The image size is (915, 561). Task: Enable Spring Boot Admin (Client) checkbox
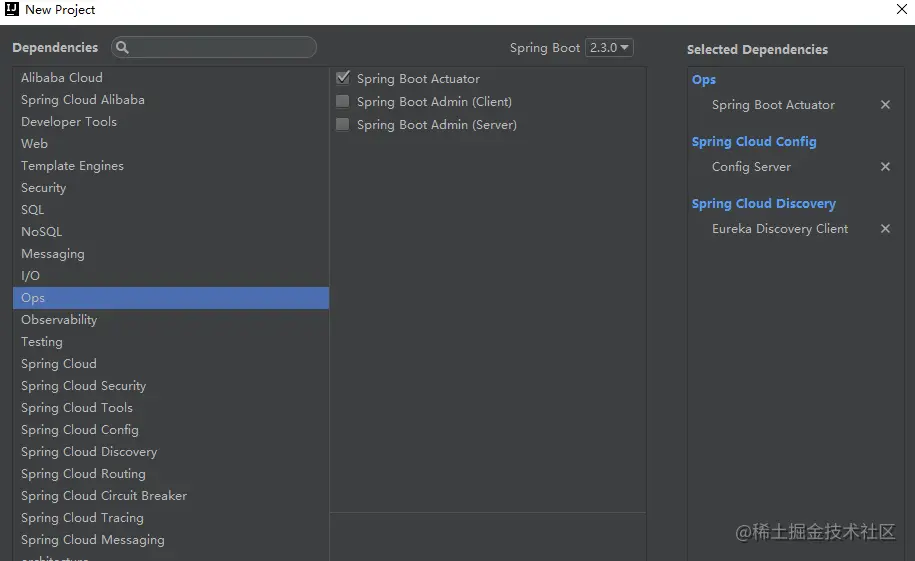[343, 101]
